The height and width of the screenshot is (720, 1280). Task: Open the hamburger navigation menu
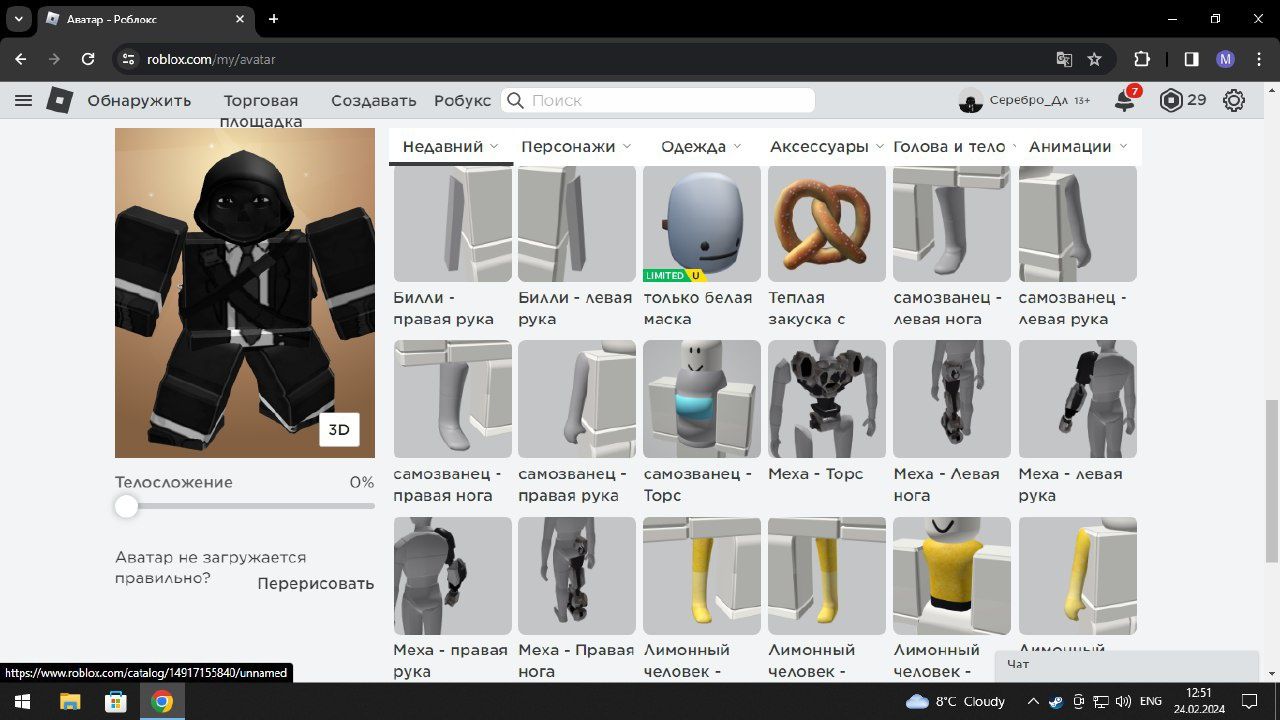pyautogui.click(x=24, y=100)
